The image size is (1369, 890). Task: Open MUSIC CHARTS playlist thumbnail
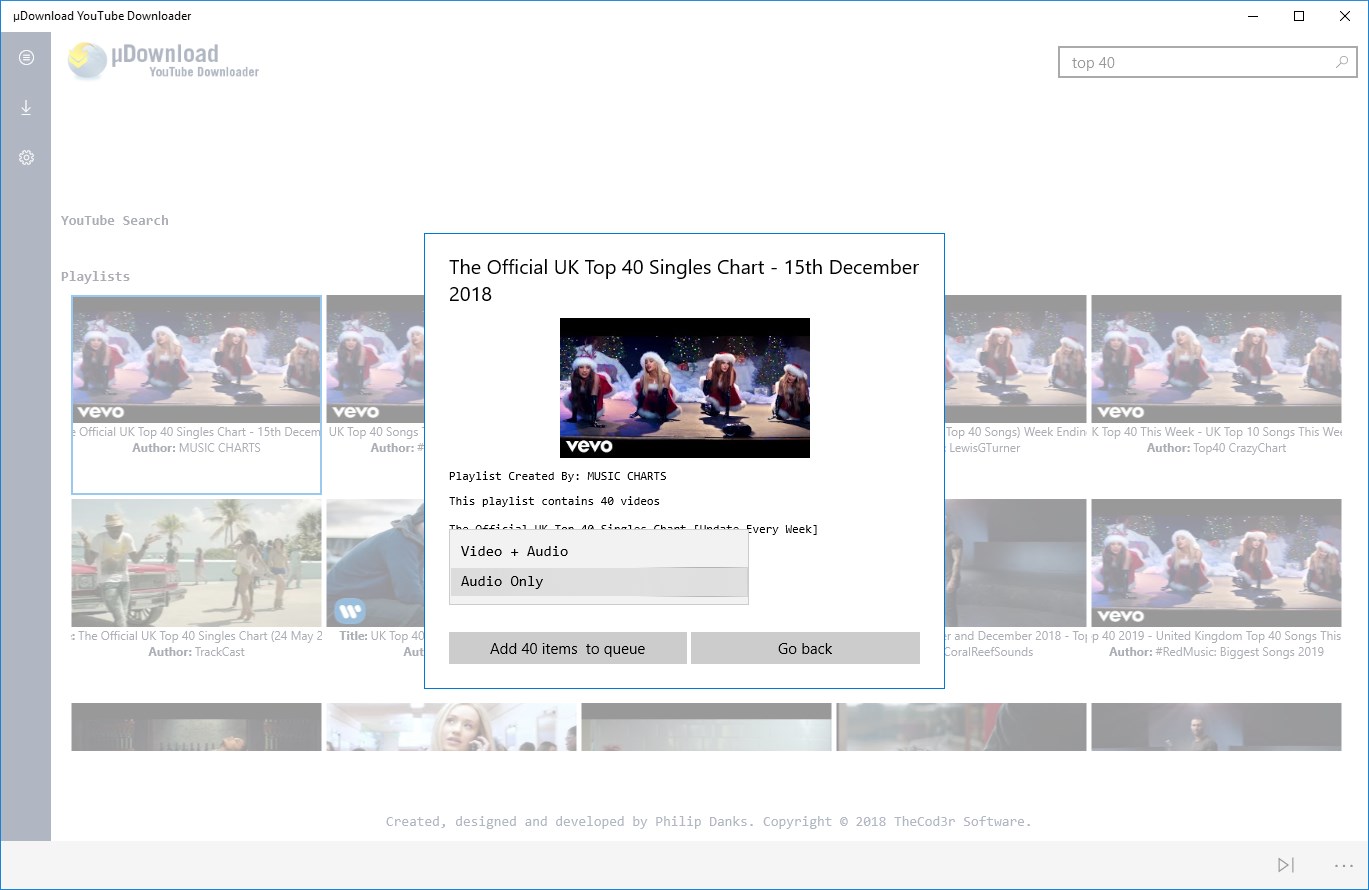tap(196, 359)
